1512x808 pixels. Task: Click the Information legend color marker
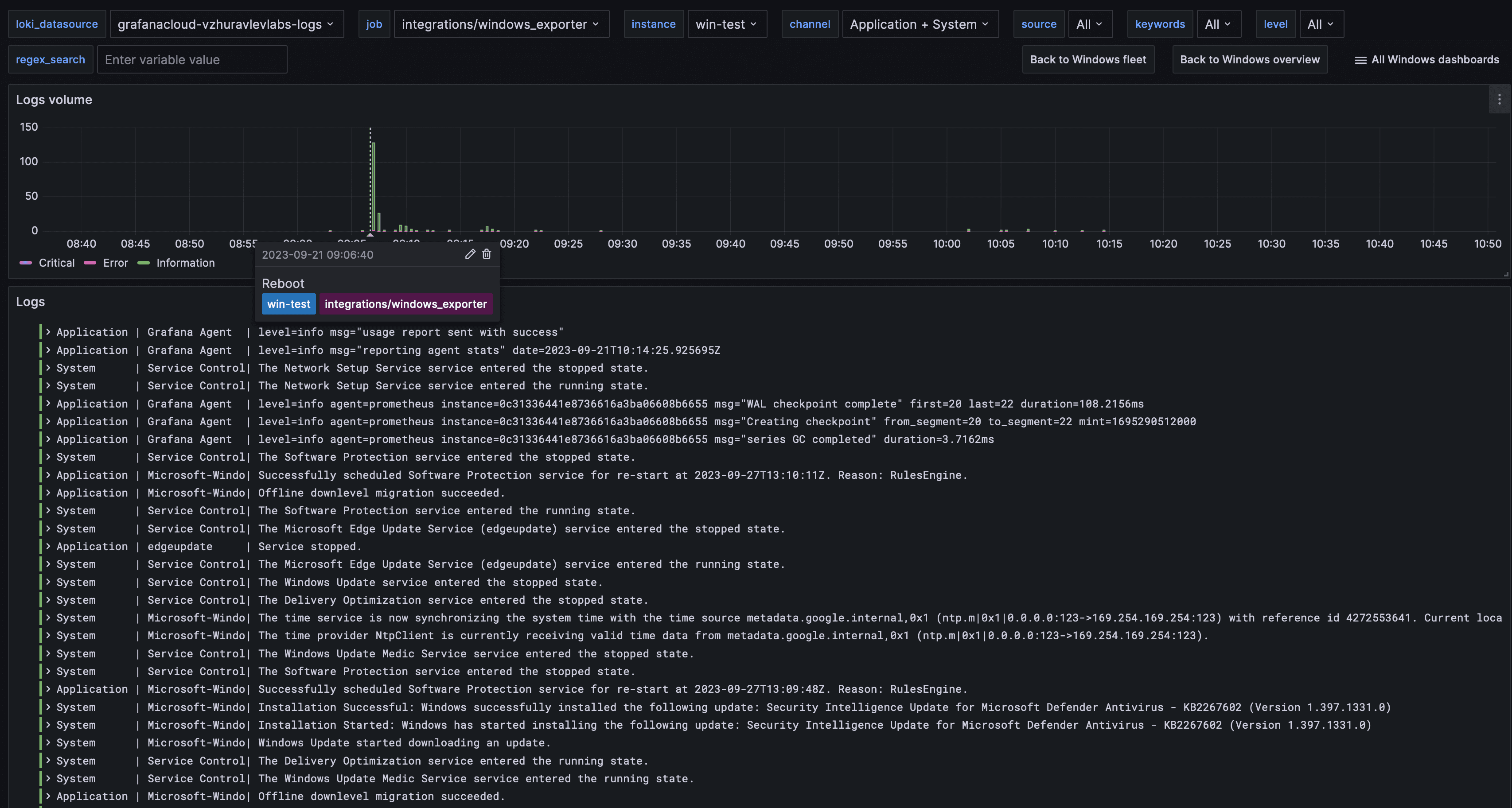[144, 263]
